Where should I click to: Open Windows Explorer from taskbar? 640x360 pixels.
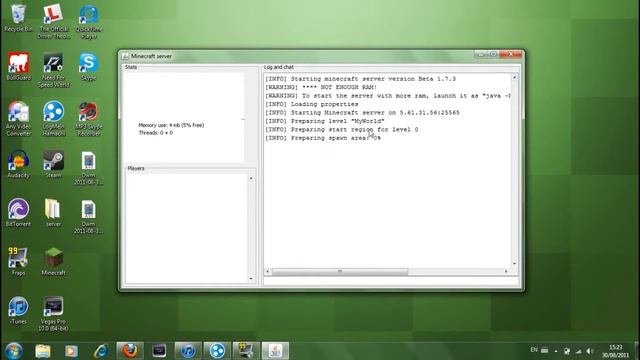tap(43, 351)
